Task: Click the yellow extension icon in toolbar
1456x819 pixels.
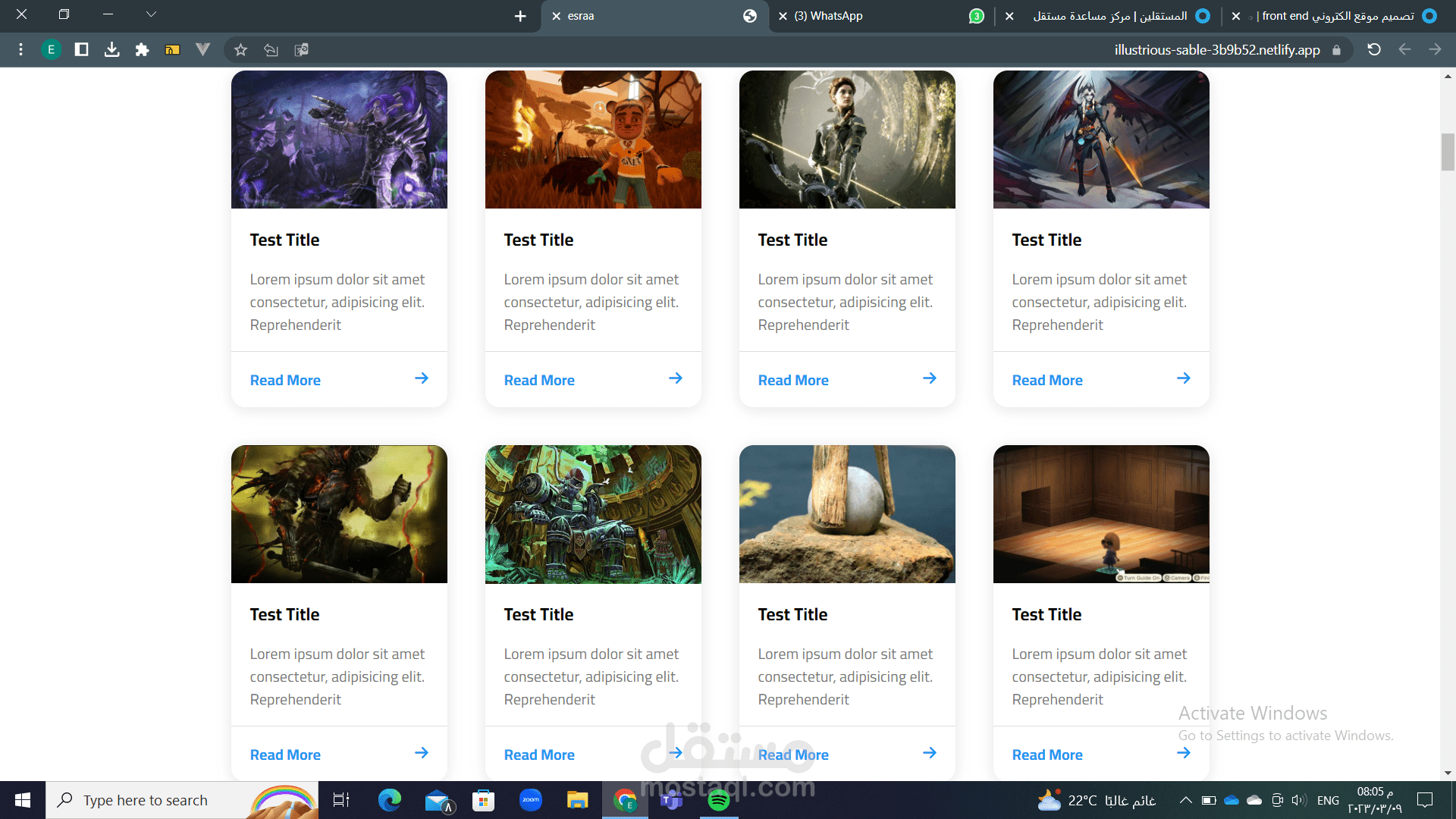Action: click(172, 50)
